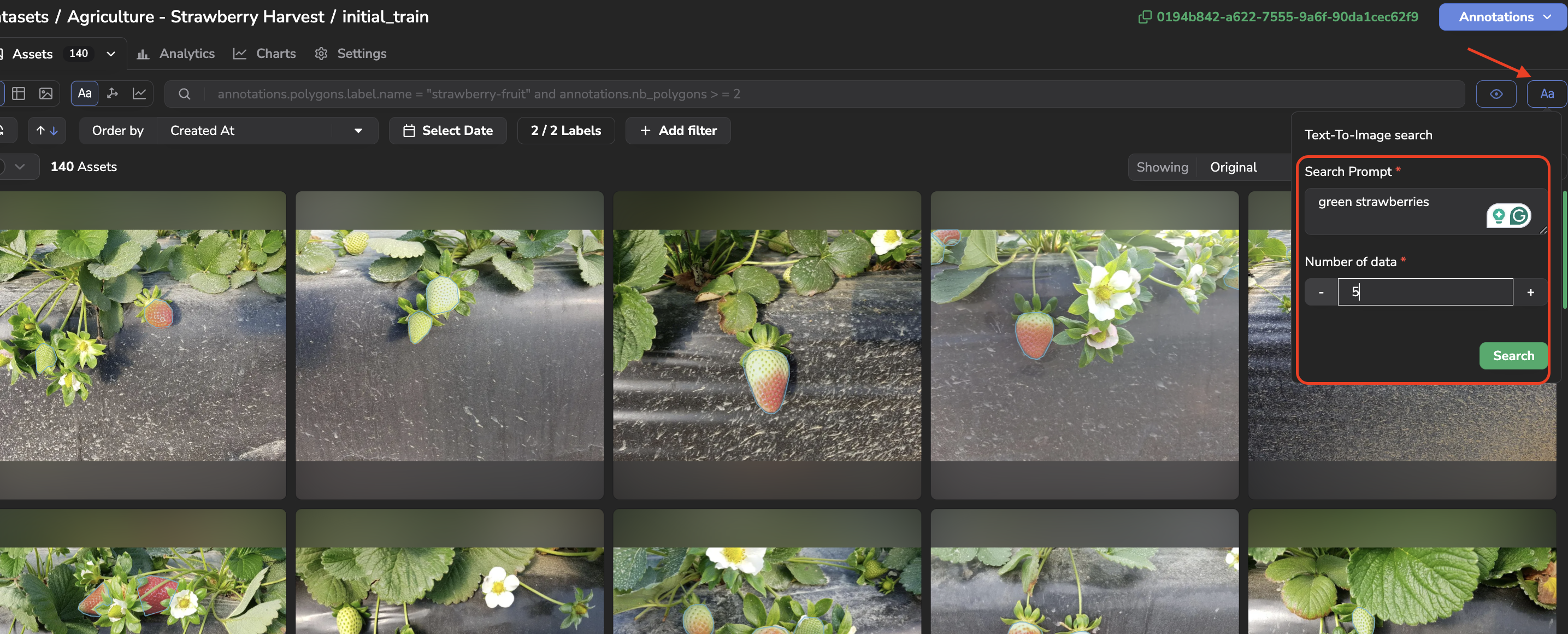
Task: Click the initial_train breadcrumb
Action: tap(385, 17)
